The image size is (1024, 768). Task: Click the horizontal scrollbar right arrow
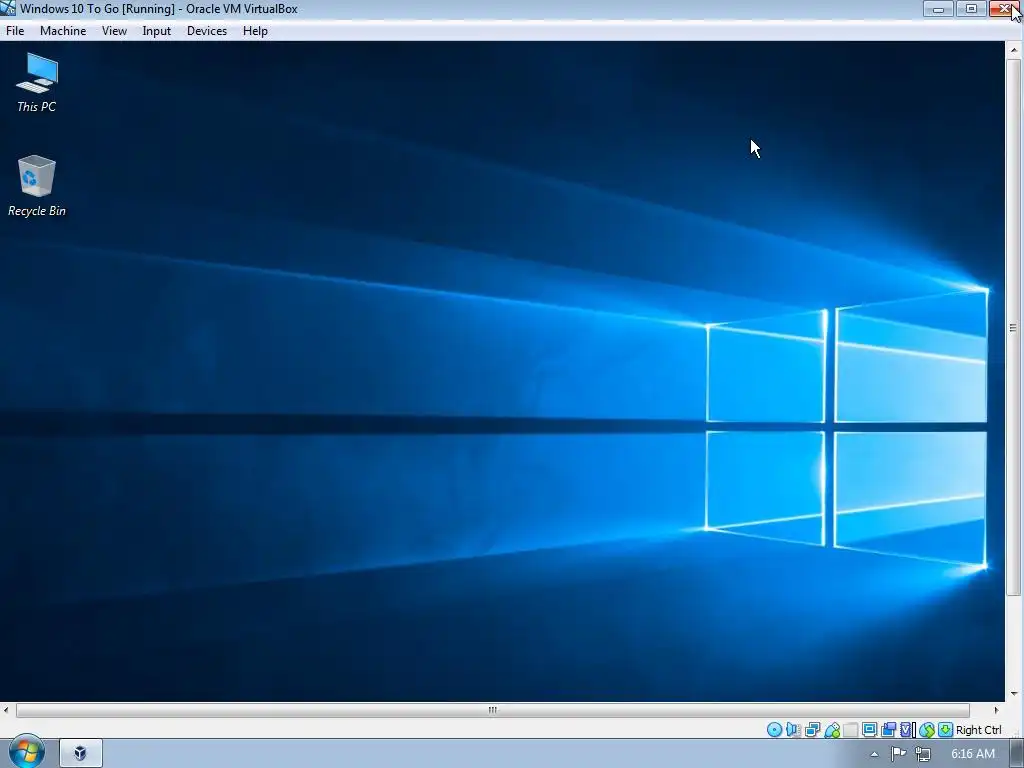point(997,710)
